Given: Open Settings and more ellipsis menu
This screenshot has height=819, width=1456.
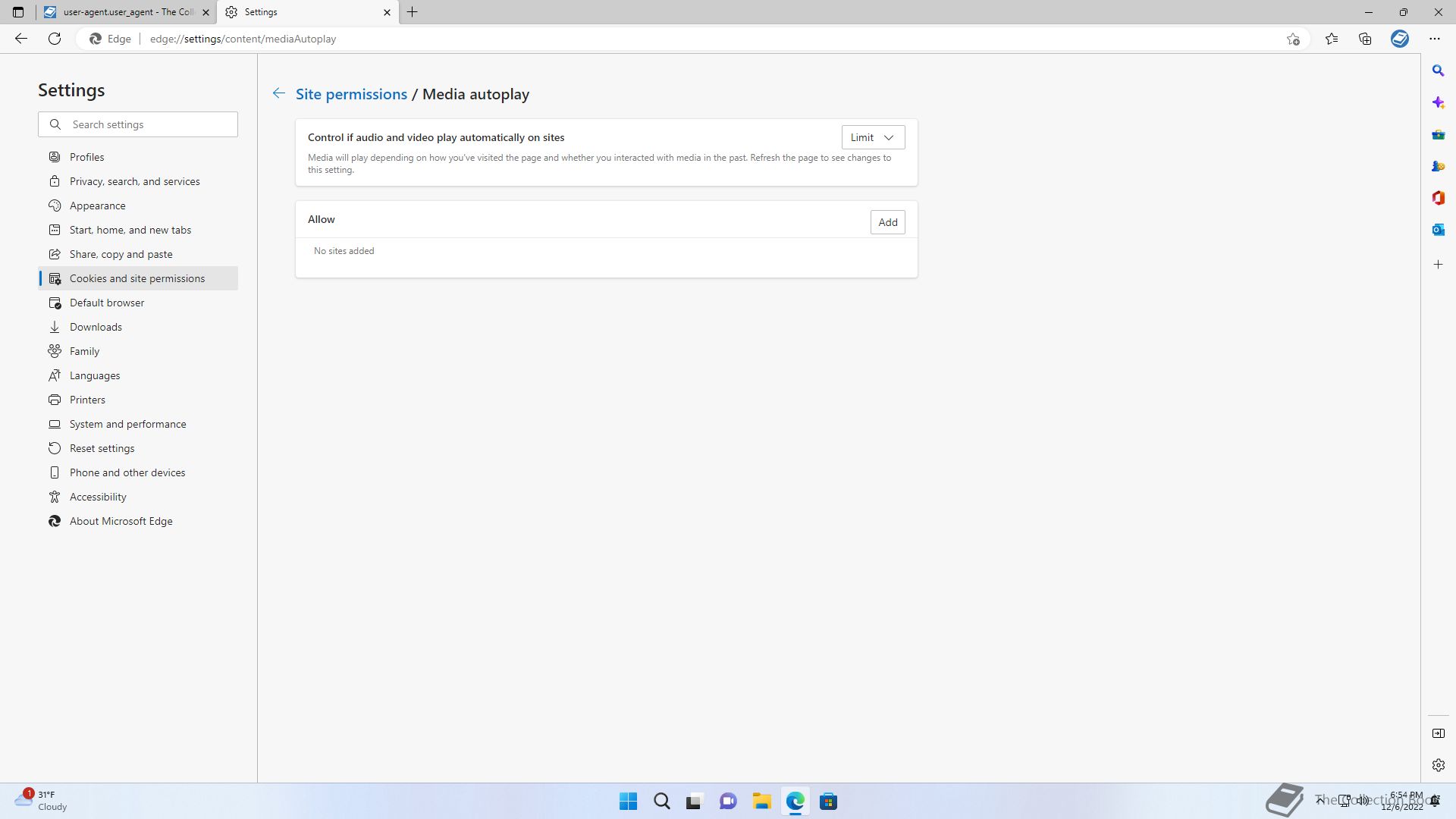Looking at the screenshot, I should tap(1435, 39).
